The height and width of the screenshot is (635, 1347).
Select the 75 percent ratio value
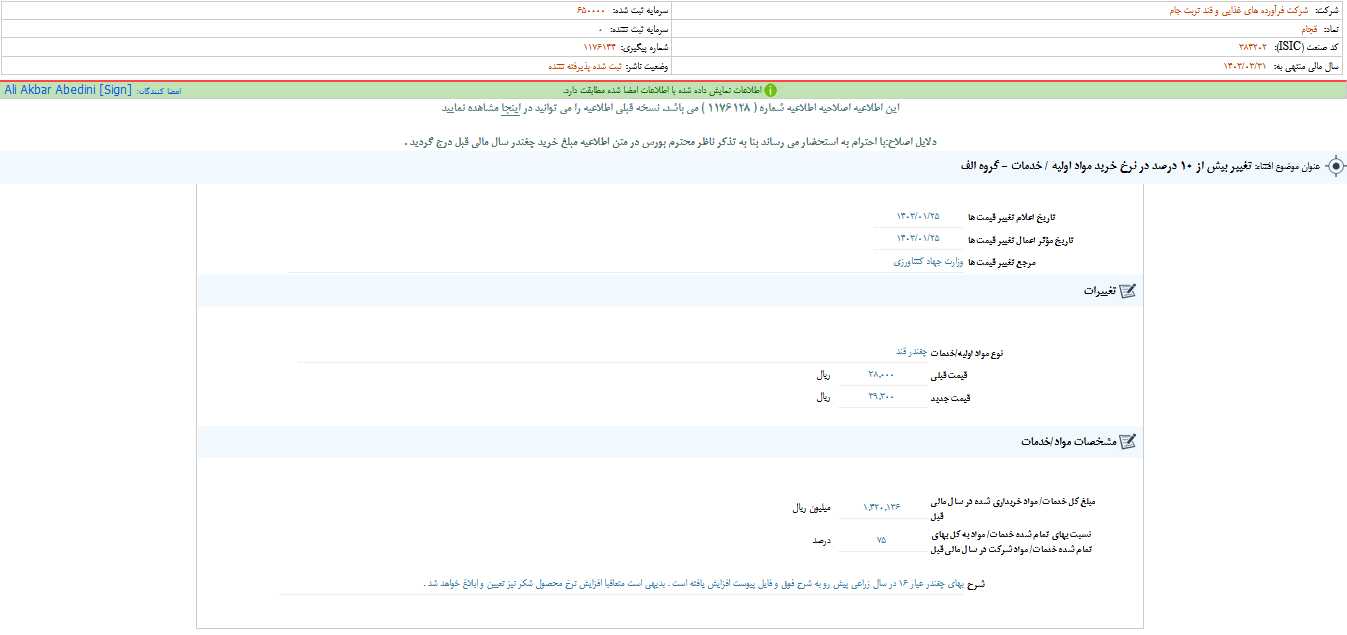[x=880, y=540]
